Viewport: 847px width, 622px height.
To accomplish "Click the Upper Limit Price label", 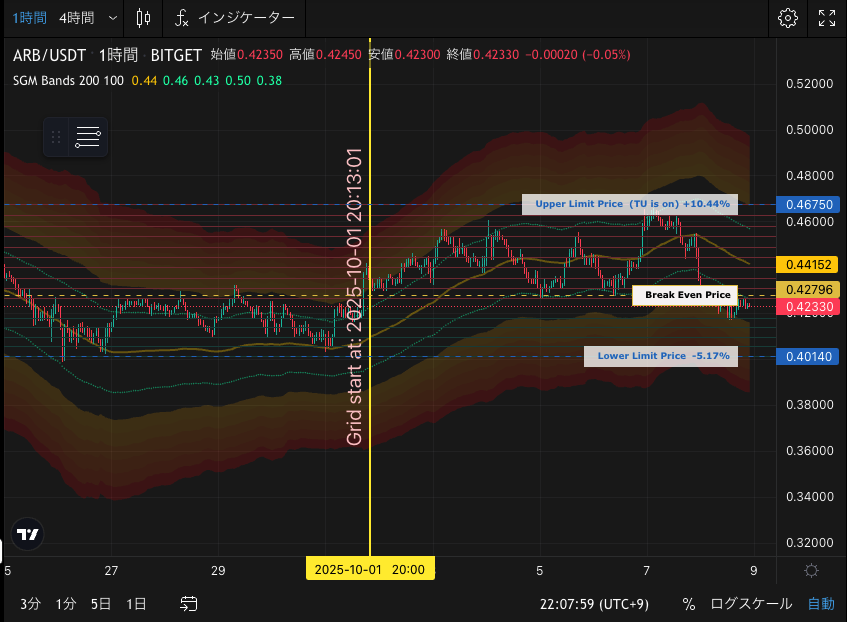I will pos(629,204).
